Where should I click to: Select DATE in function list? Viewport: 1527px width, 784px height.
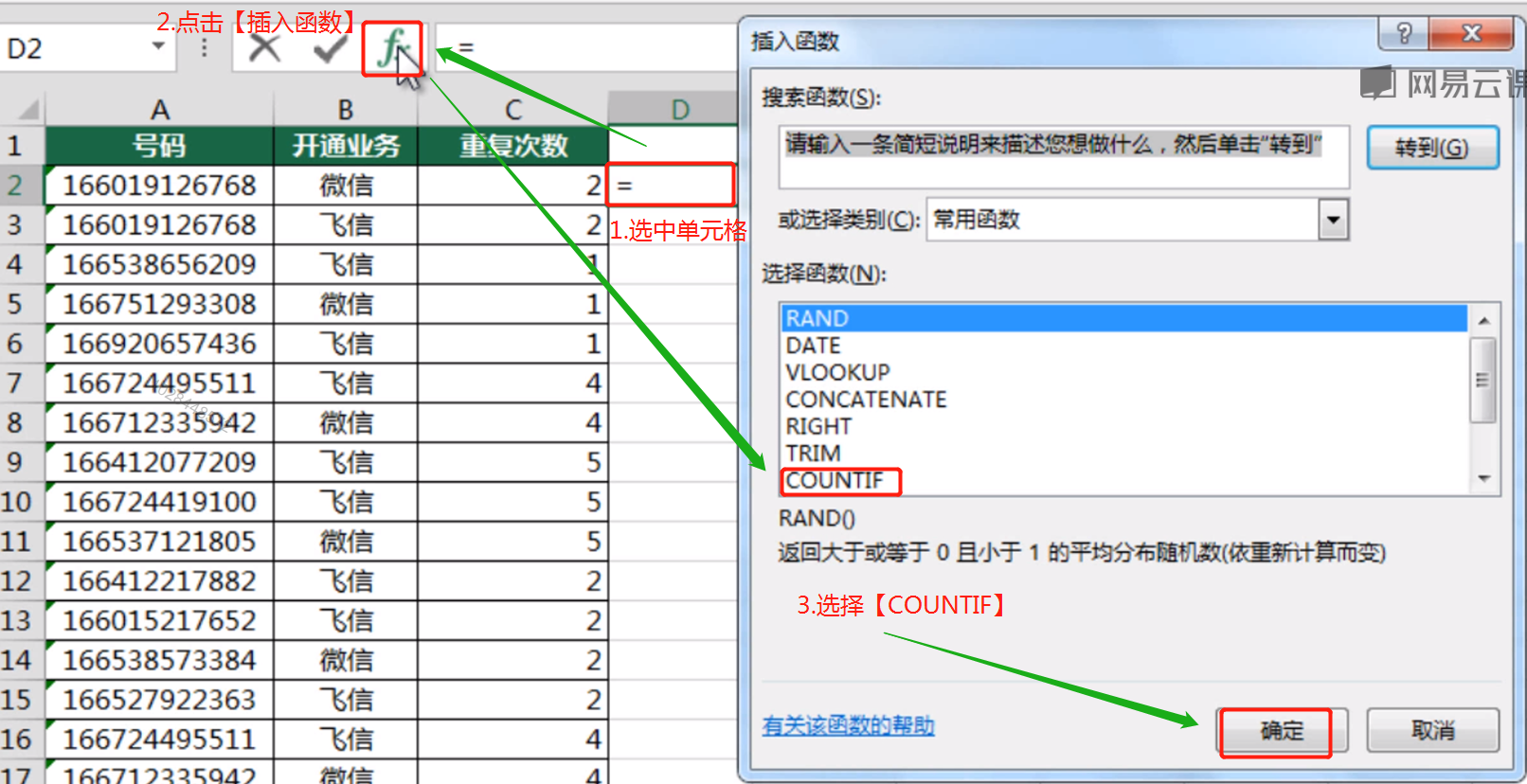pyautogui.click(x=1123, y=346)
